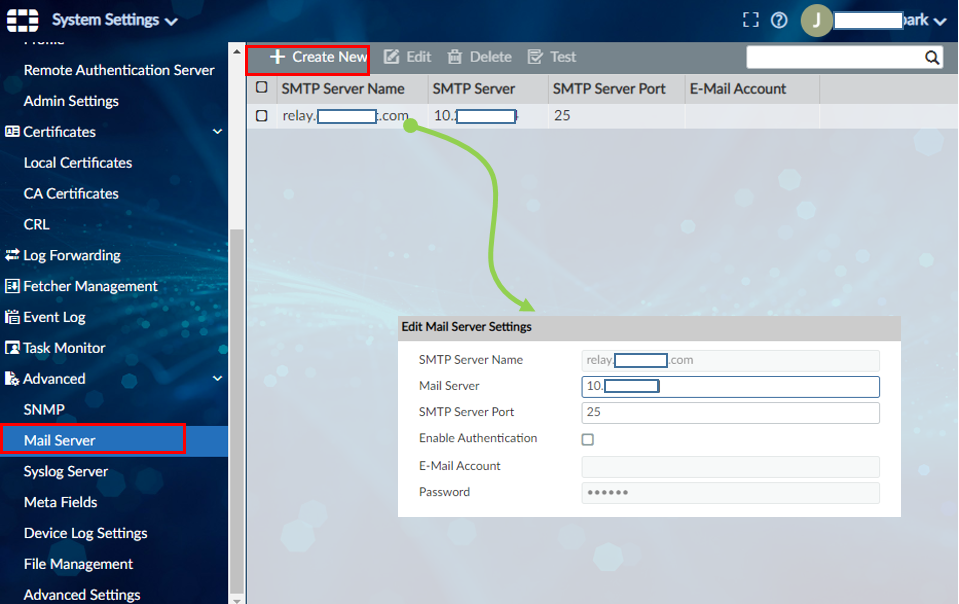The height and width of the screenshot is (604, 959).
Task: Click the Log Forwarding arrows icon
Action: tap(12, 255)
